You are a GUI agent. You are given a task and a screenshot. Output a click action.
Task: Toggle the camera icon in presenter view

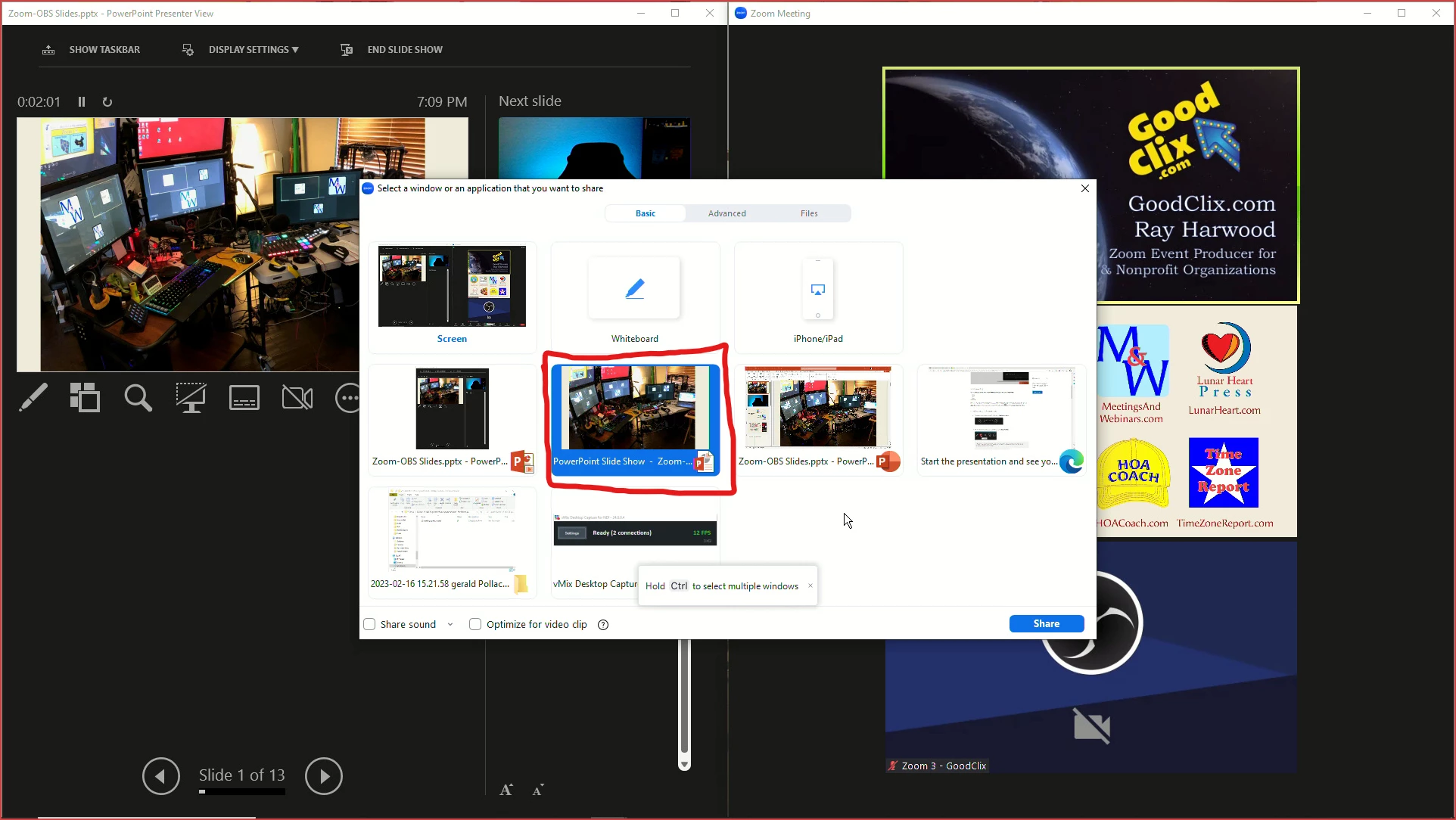(x=297, y=397)
